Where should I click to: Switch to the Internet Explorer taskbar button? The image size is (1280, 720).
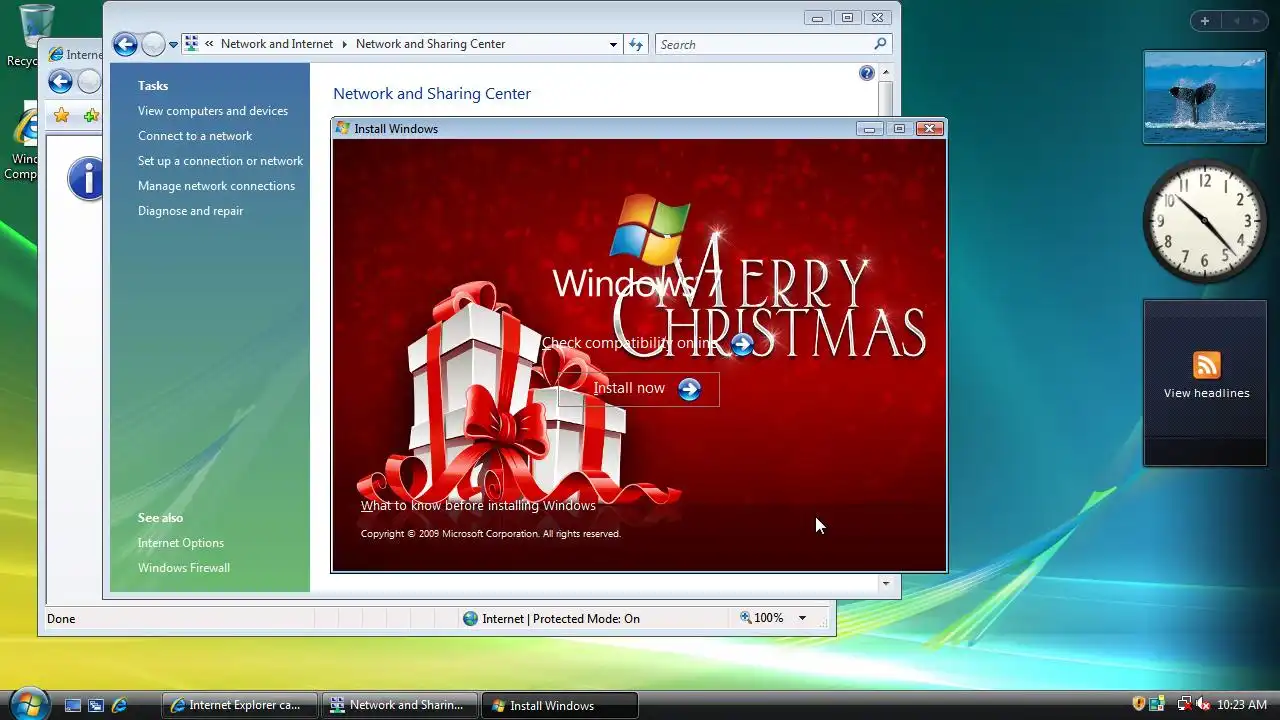pyautogui.click(x=239, y=705)
